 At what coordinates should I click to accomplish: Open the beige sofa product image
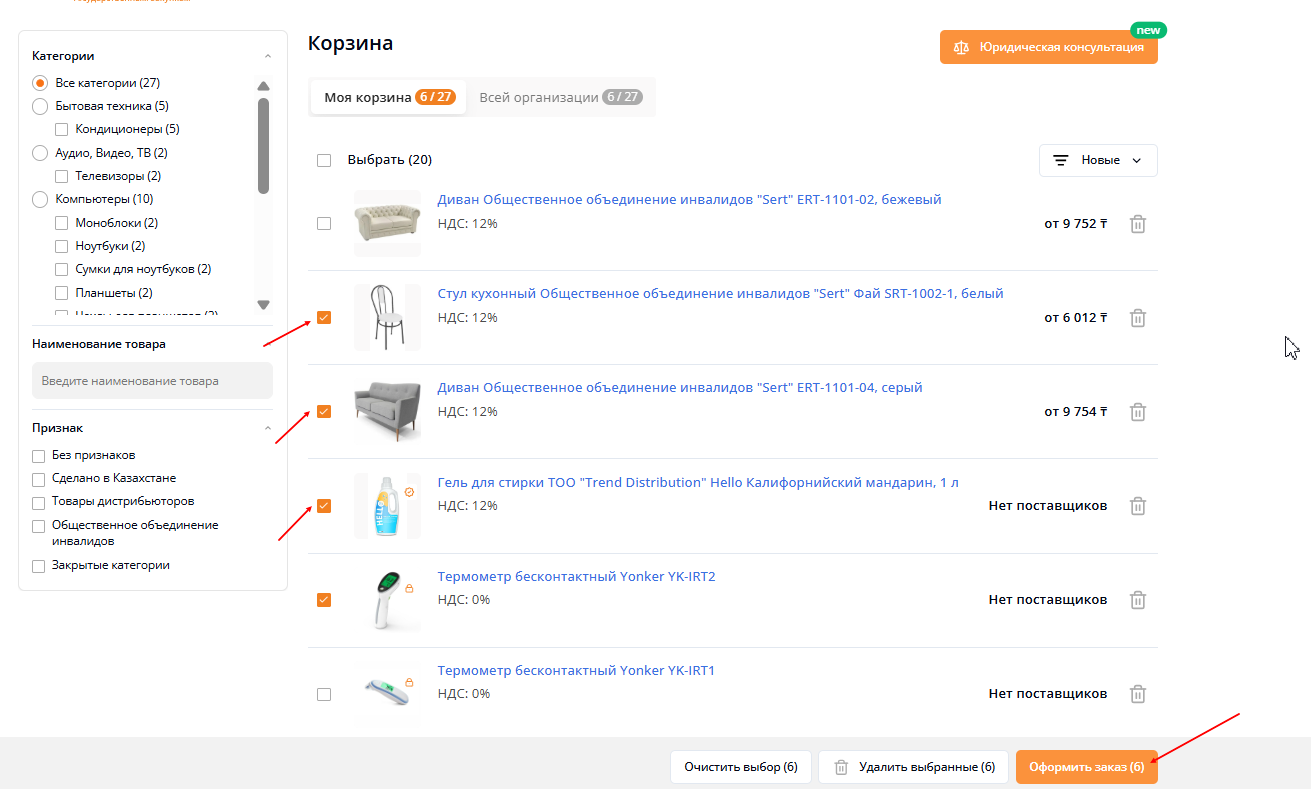coord(387,223)
